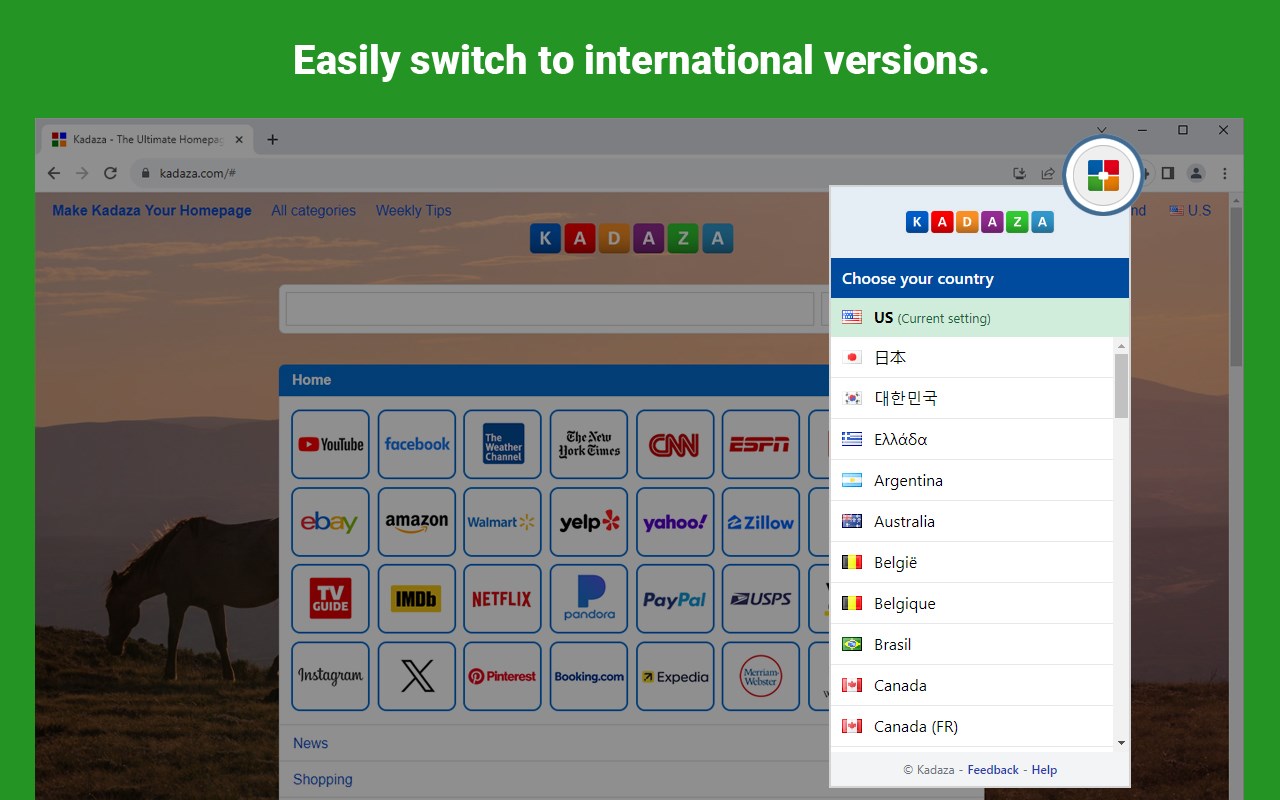
Task: Choose Argentina from country list
Action: (x=971, y=480)
